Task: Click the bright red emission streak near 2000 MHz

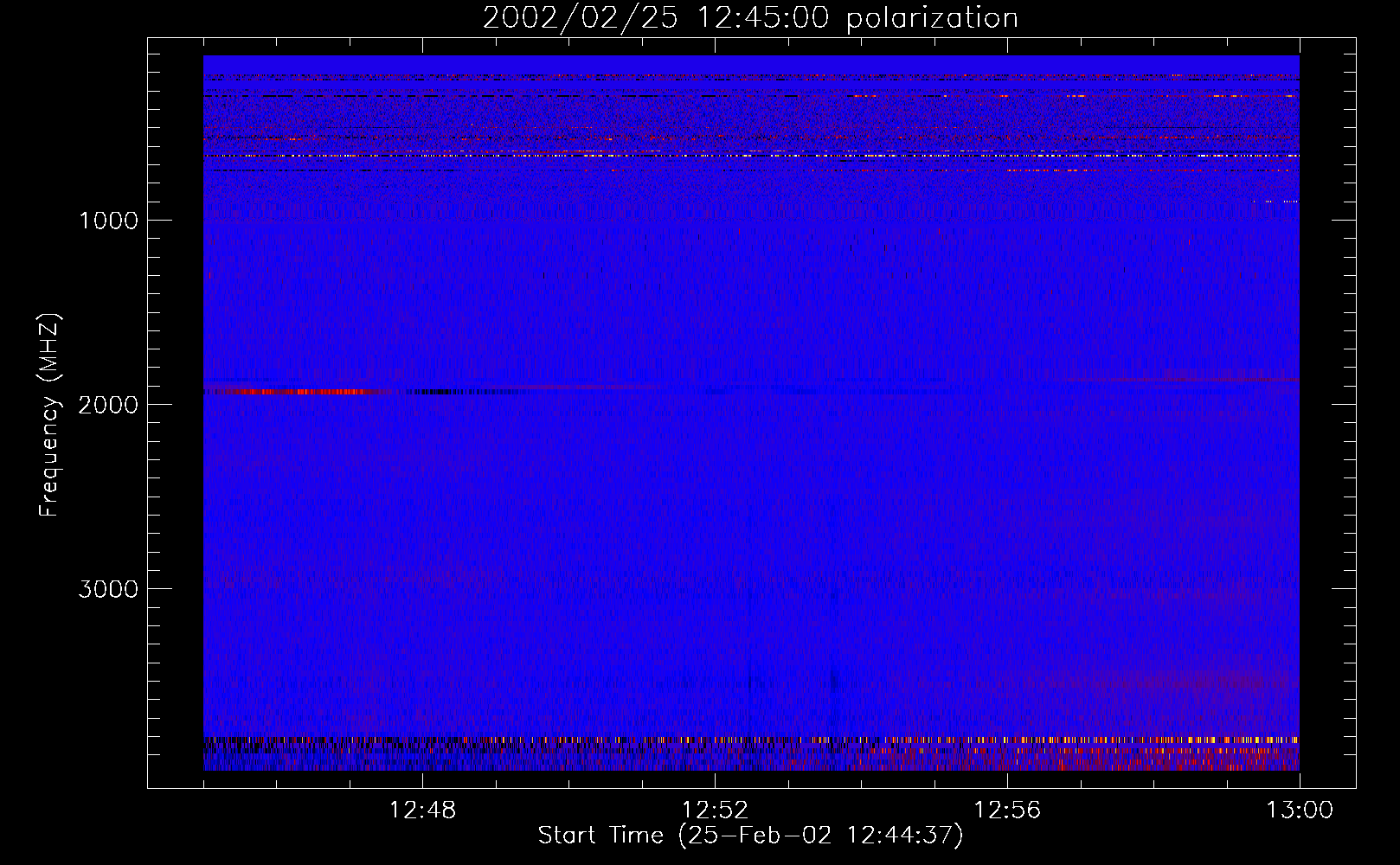Action: (299, 392)
